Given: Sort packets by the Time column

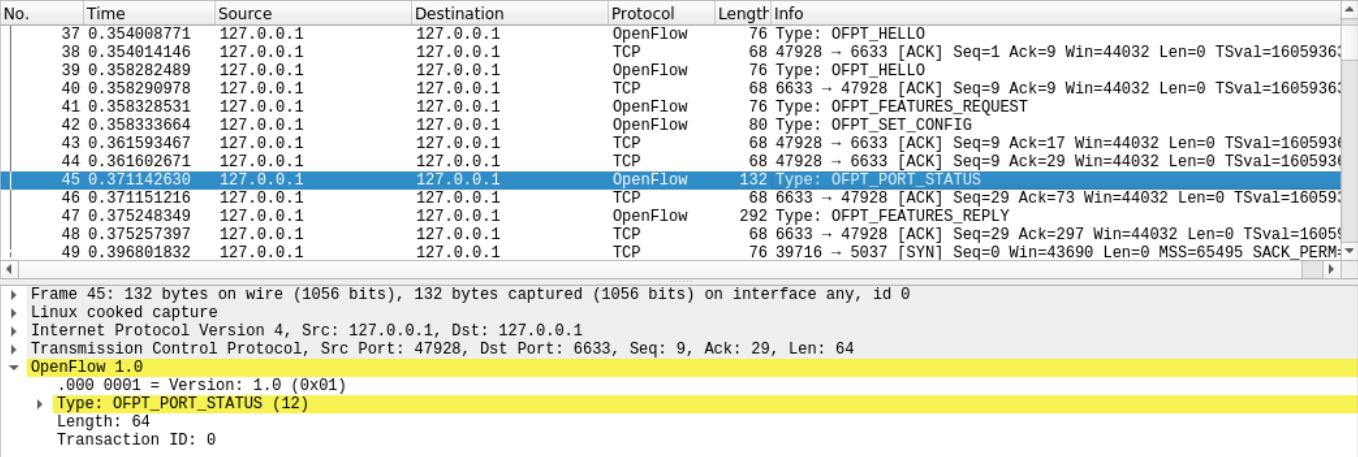Looking at the screenshot, I should pos(148,14).
